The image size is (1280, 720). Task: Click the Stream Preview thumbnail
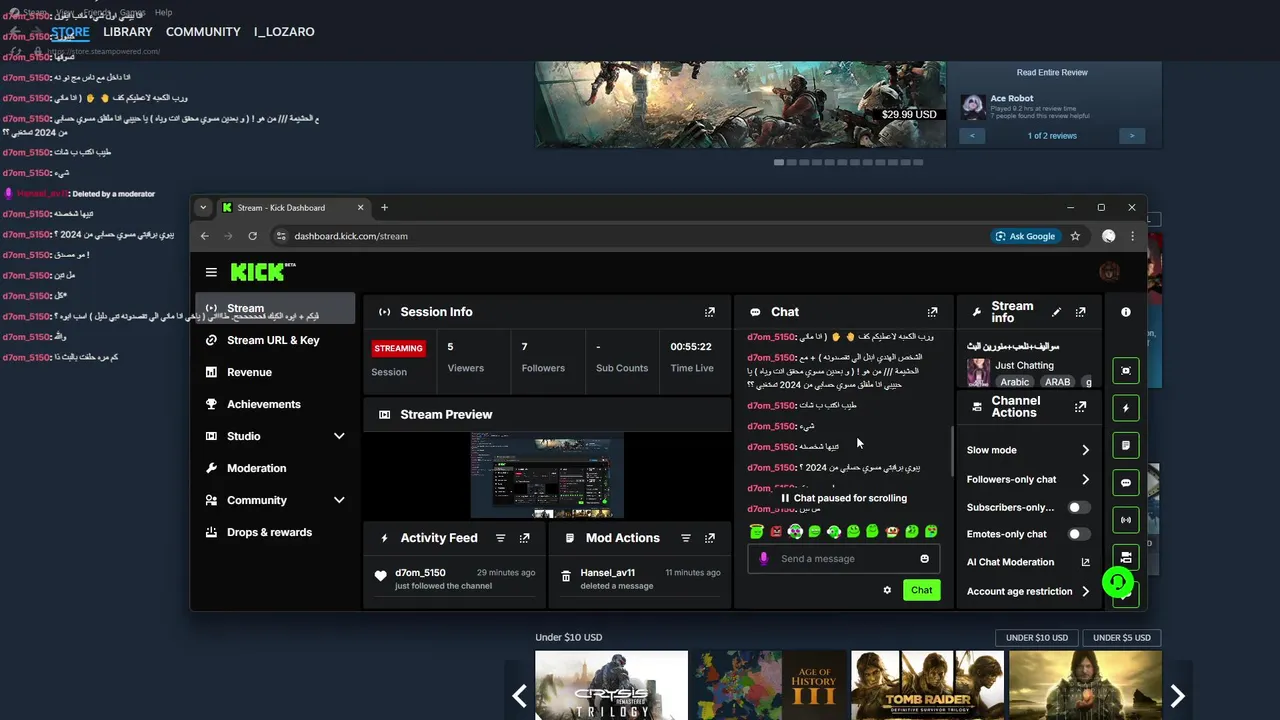[x=547, y=475]
